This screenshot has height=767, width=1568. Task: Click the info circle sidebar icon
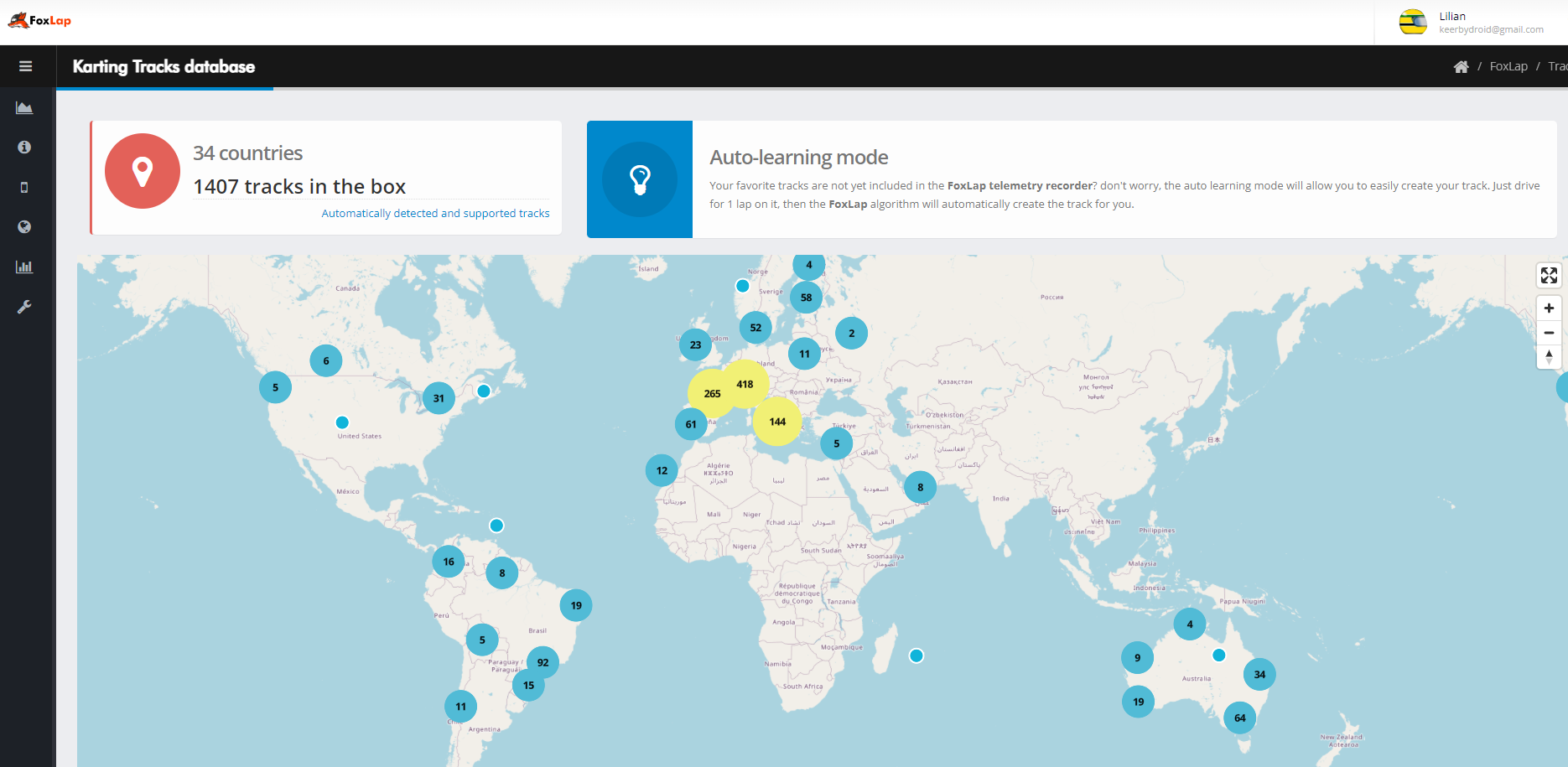24,147
